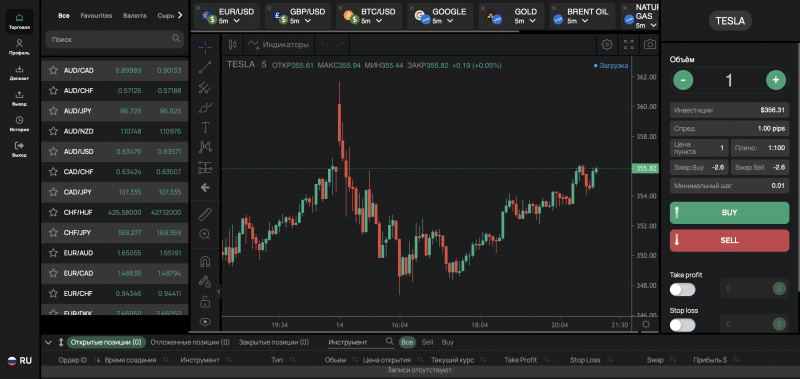Sort positions by Ордер ID

click(72, 360)
